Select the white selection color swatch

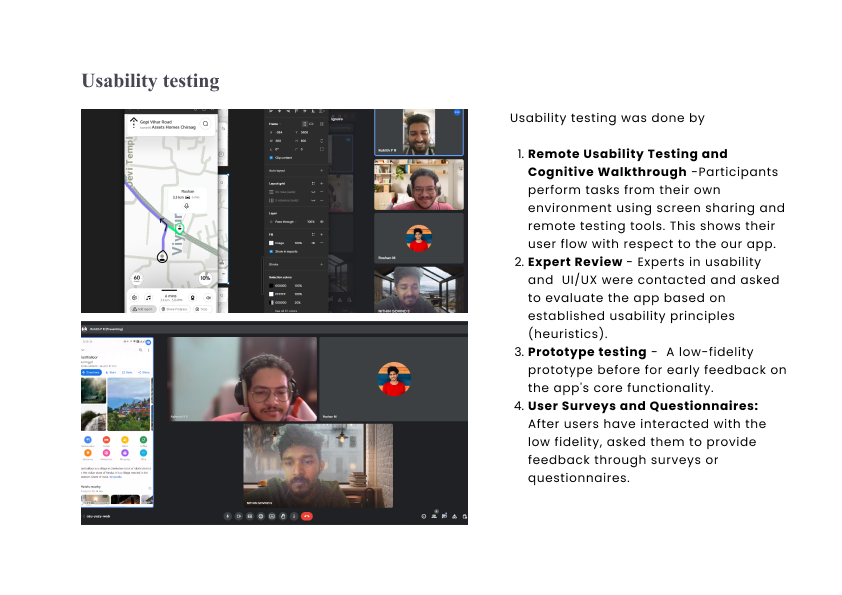(x=271, y=294)
